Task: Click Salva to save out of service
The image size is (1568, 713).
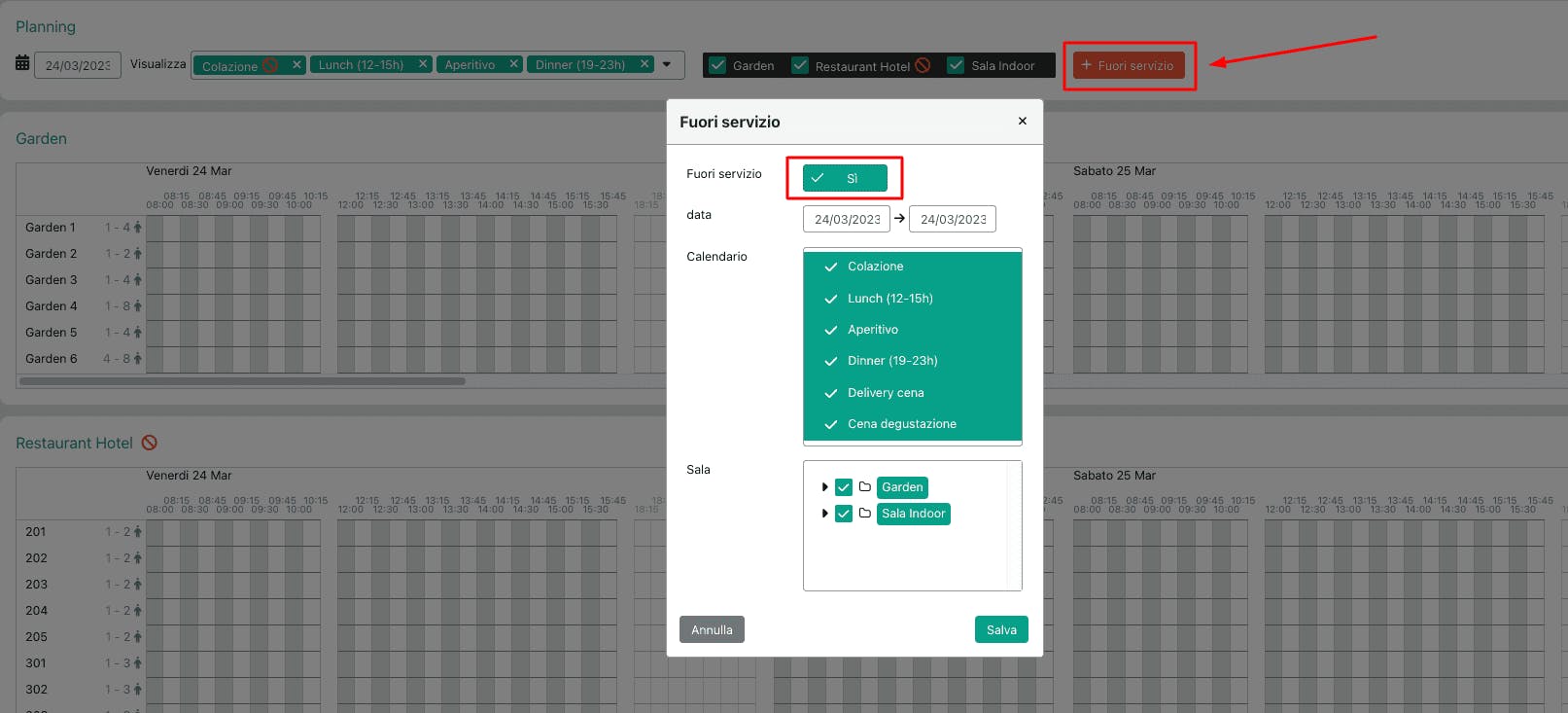Action: [x=1001, y=629]
